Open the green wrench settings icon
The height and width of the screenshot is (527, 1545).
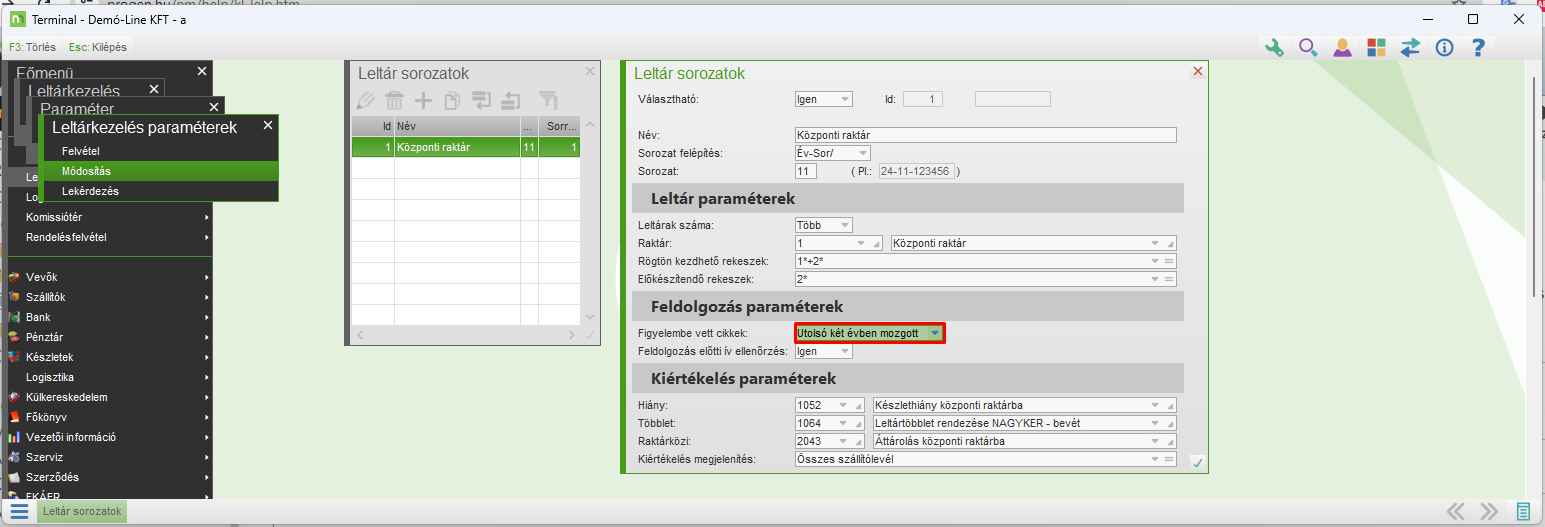(x=1274, y=47)
